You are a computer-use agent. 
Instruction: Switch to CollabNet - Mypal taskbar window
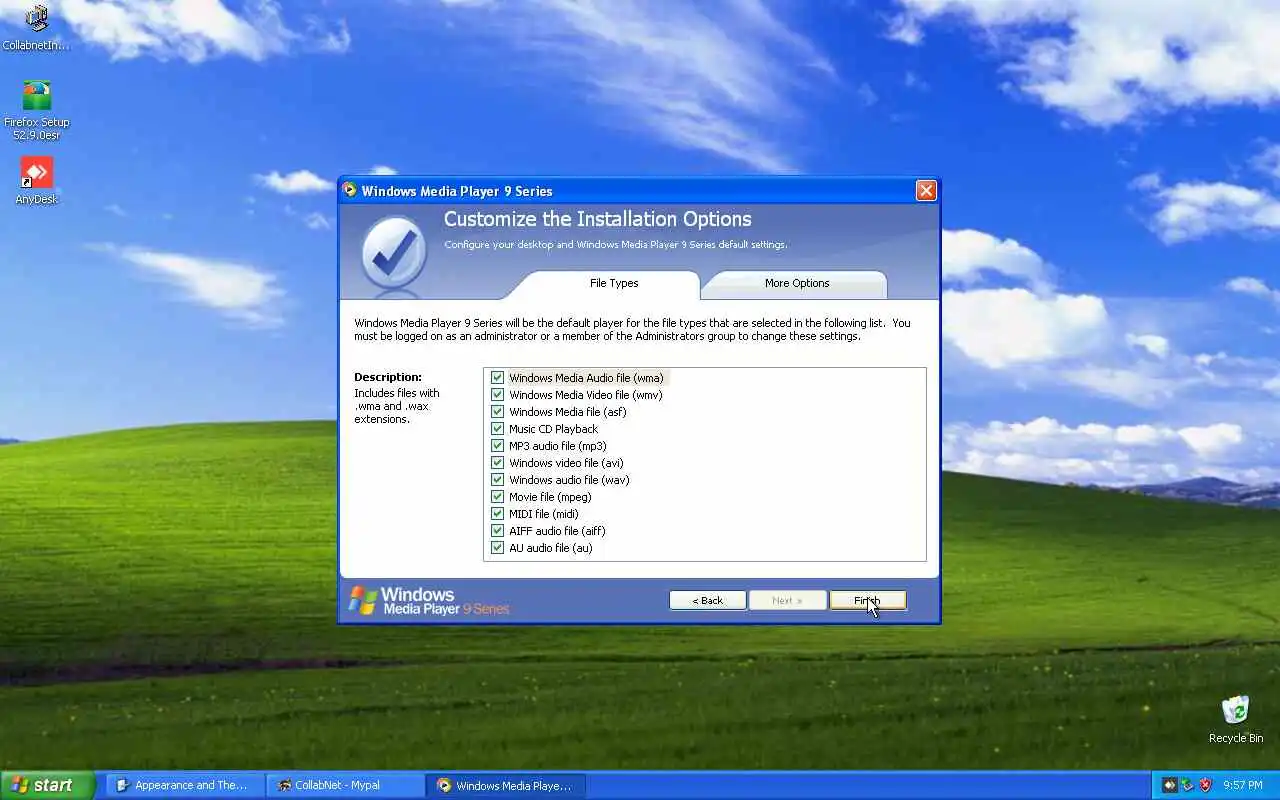point(345,785)
